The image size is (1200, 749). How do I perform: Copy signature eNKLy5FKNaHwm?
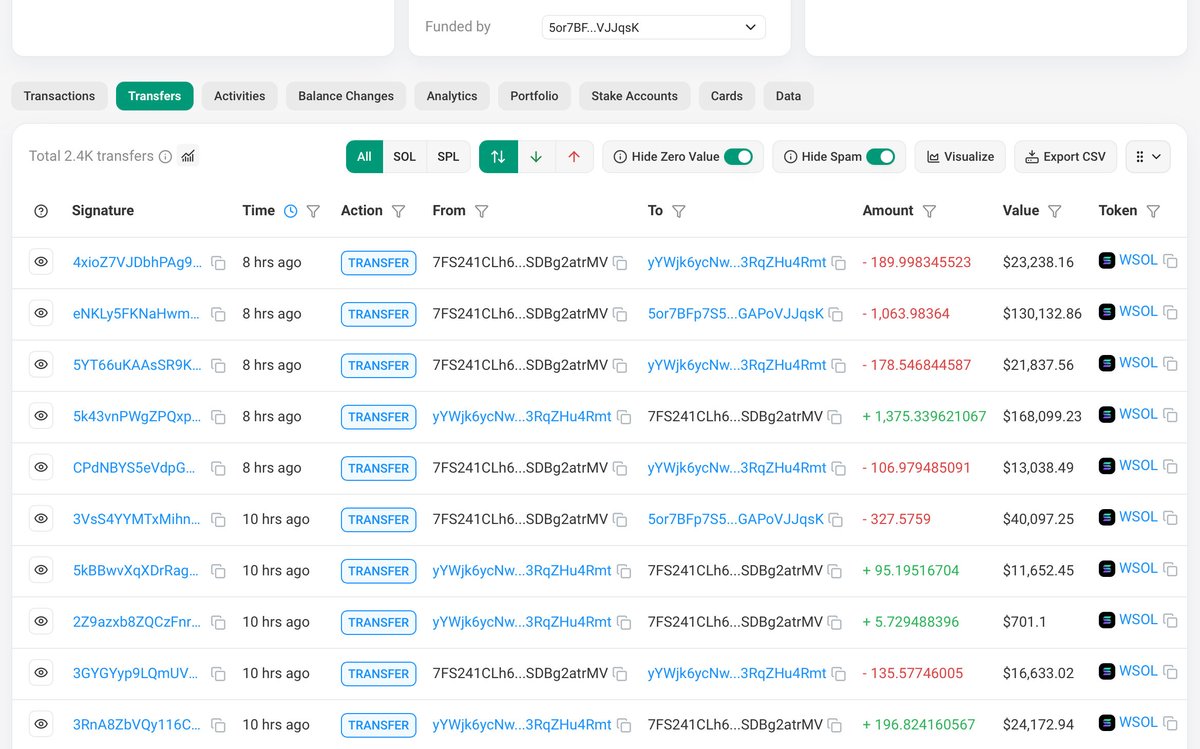coord(218,314)
